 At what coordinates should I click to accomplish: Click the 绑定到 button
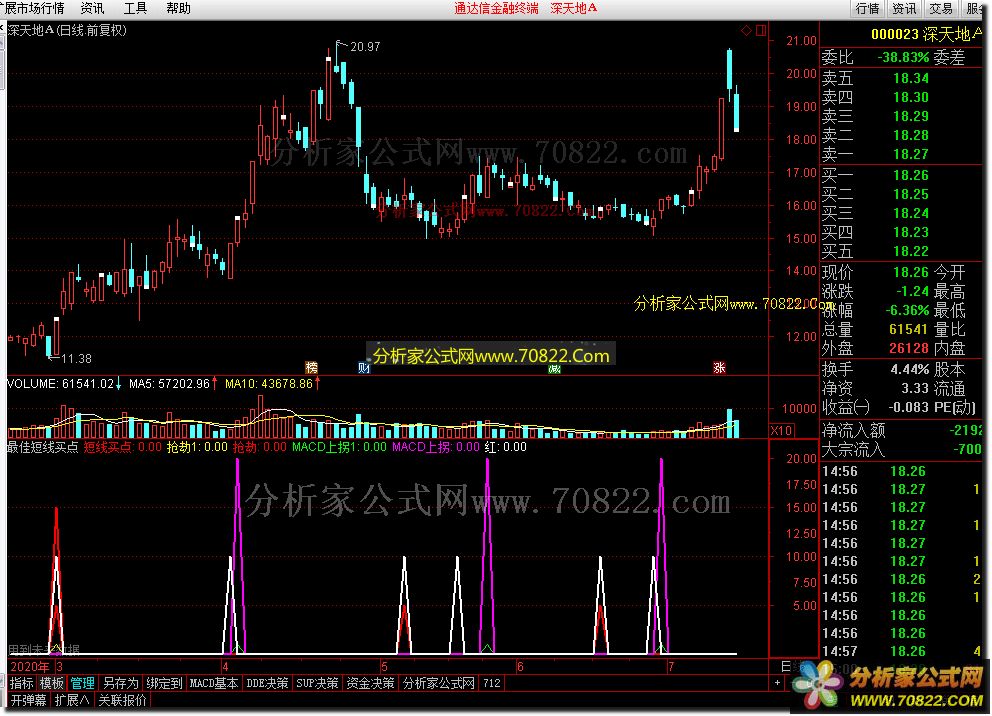[164, 683]
